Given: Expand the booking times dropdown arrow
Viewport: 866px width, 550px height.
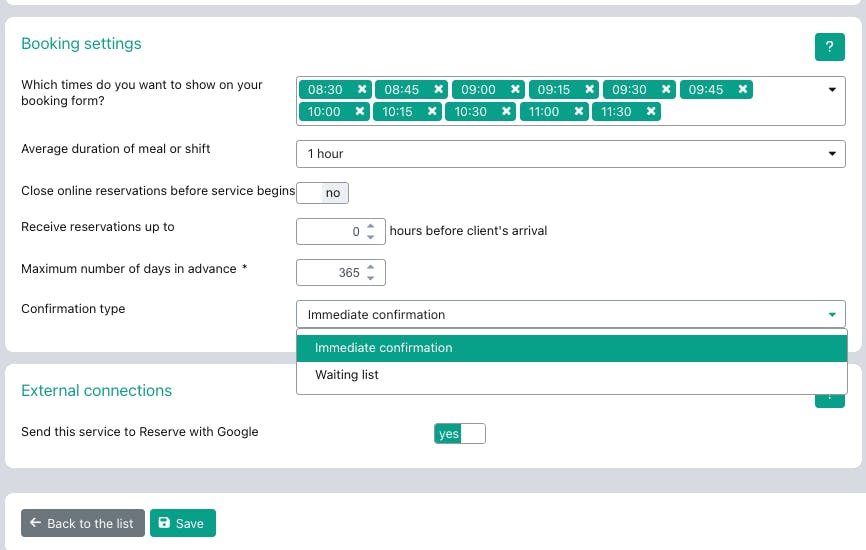Looking at the screenshot, I should tap(832, 90).
